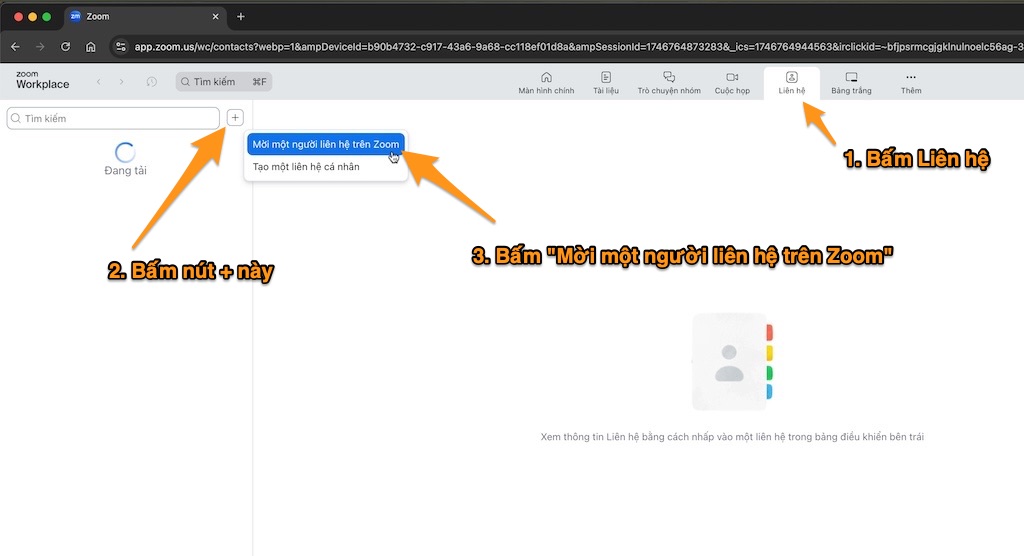Viewport: 1024px width, 556px height.
Task: Go to the Cuộc họp meetings tab
Action: pos(732,83)
